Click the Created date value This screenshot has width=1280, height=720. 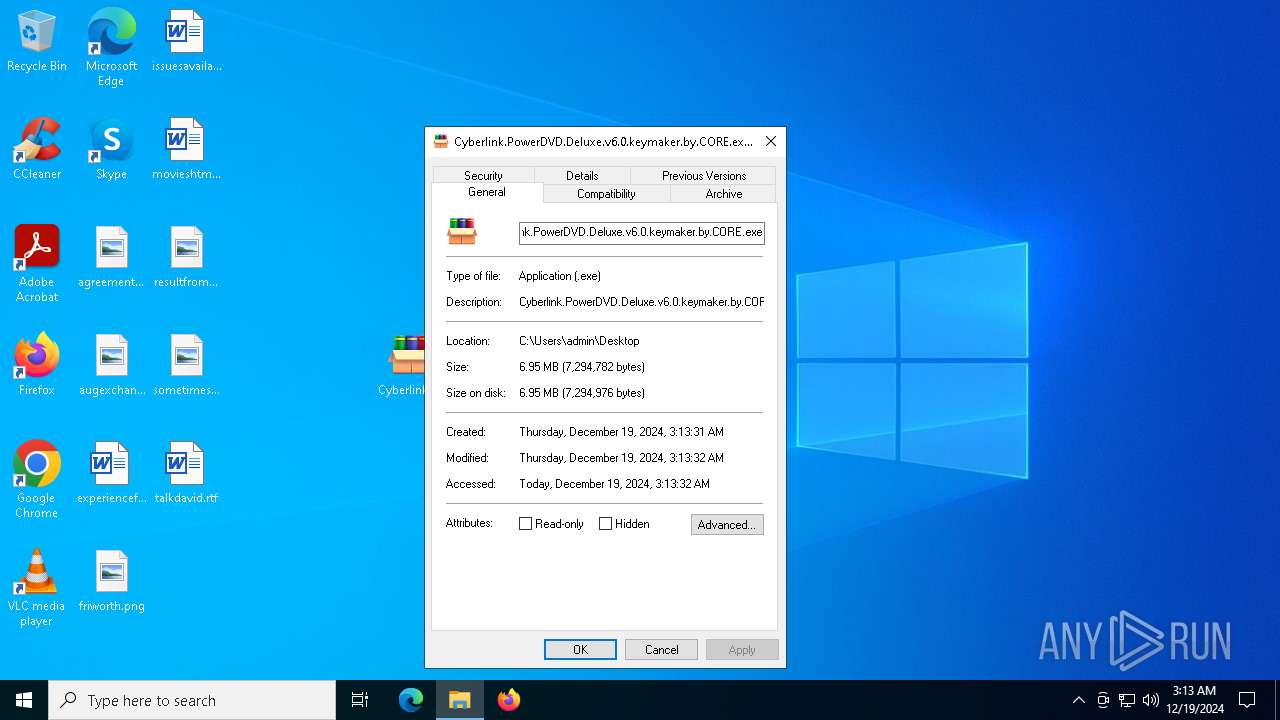click(621, 432)
